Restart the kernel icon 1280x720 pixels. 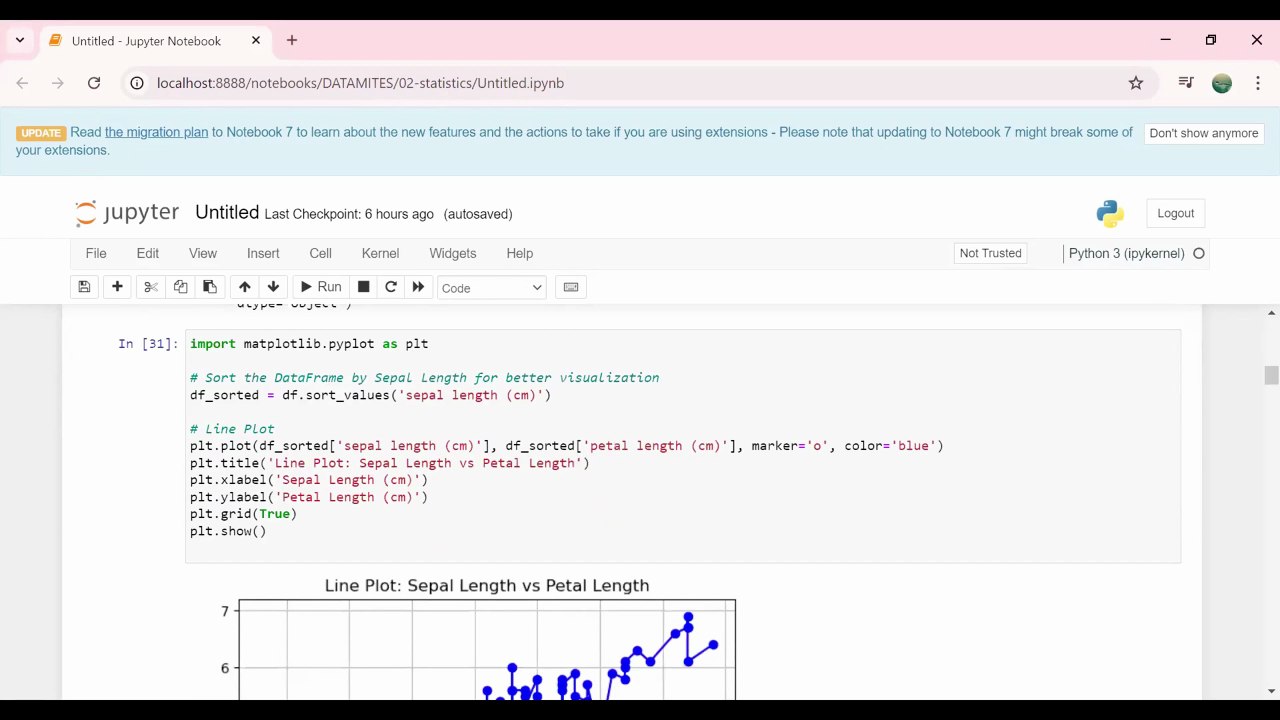pyautogui.click(x=391, y=287)
